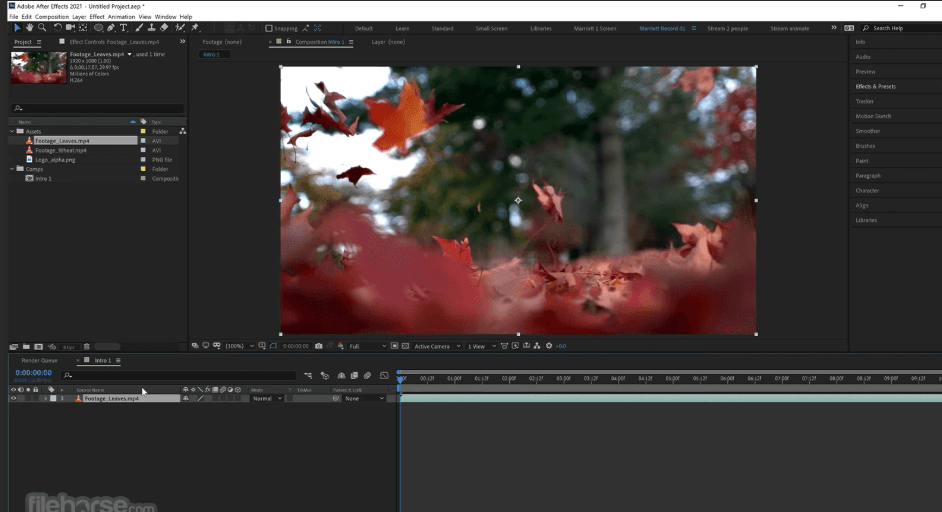Select the Hand tool
The width and height of the screenshot is (942, 512).
click(x=29, y=28)
